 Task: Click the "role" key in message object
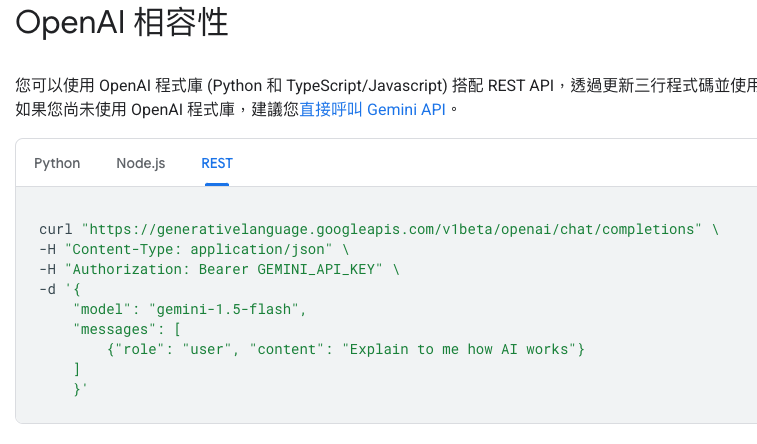[x=140, y=349]
